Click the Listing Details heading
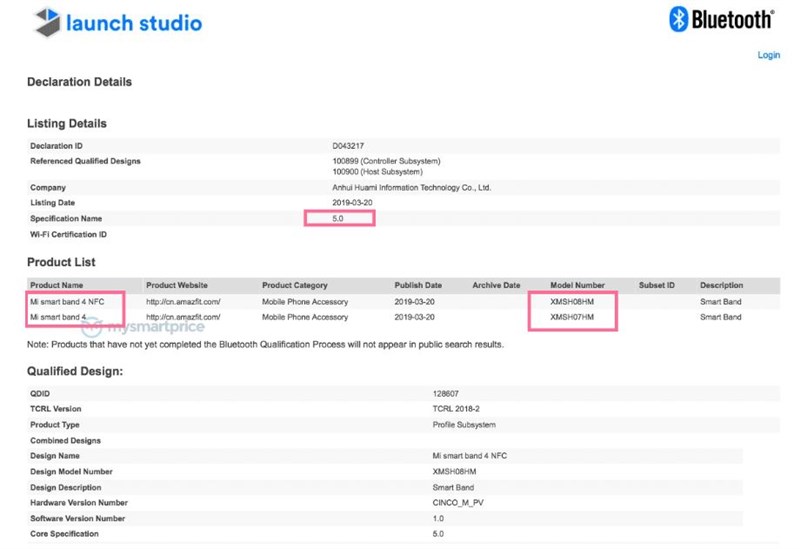The image size is (800, 549). 66,123
